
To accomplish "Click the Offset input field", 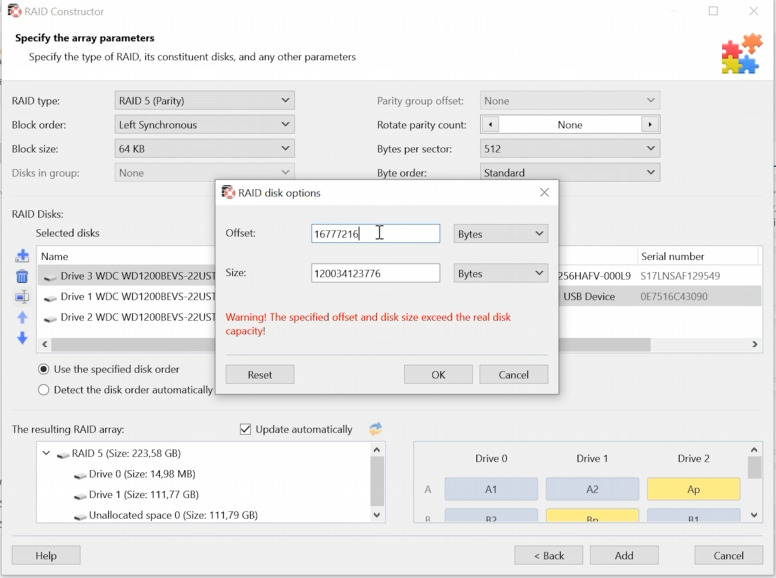I will [x=375, y=234].
